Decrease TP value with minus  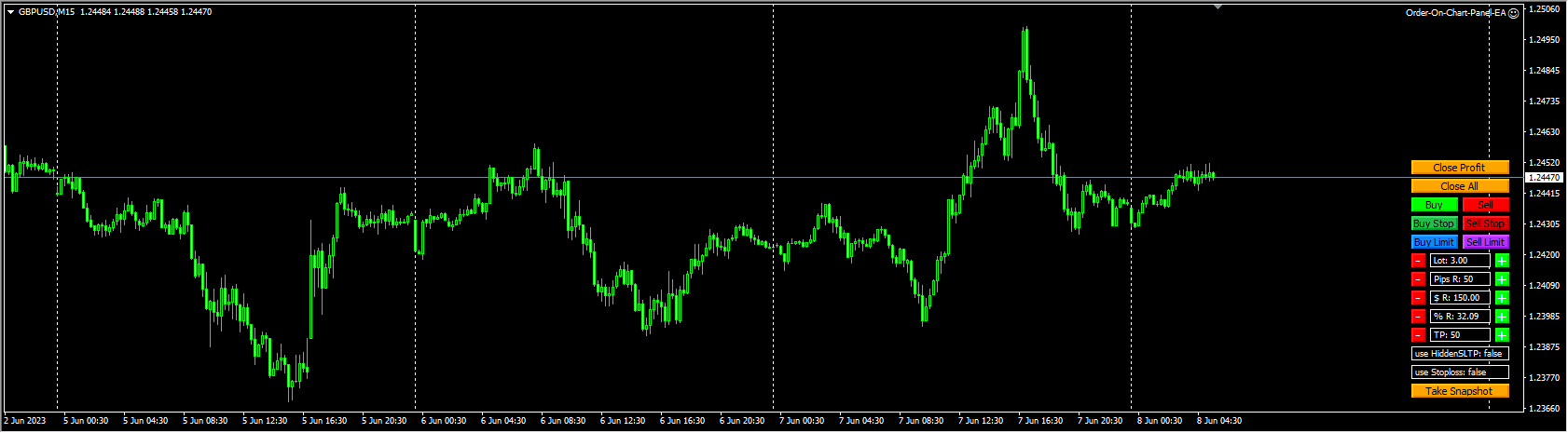pos(1418,335)
